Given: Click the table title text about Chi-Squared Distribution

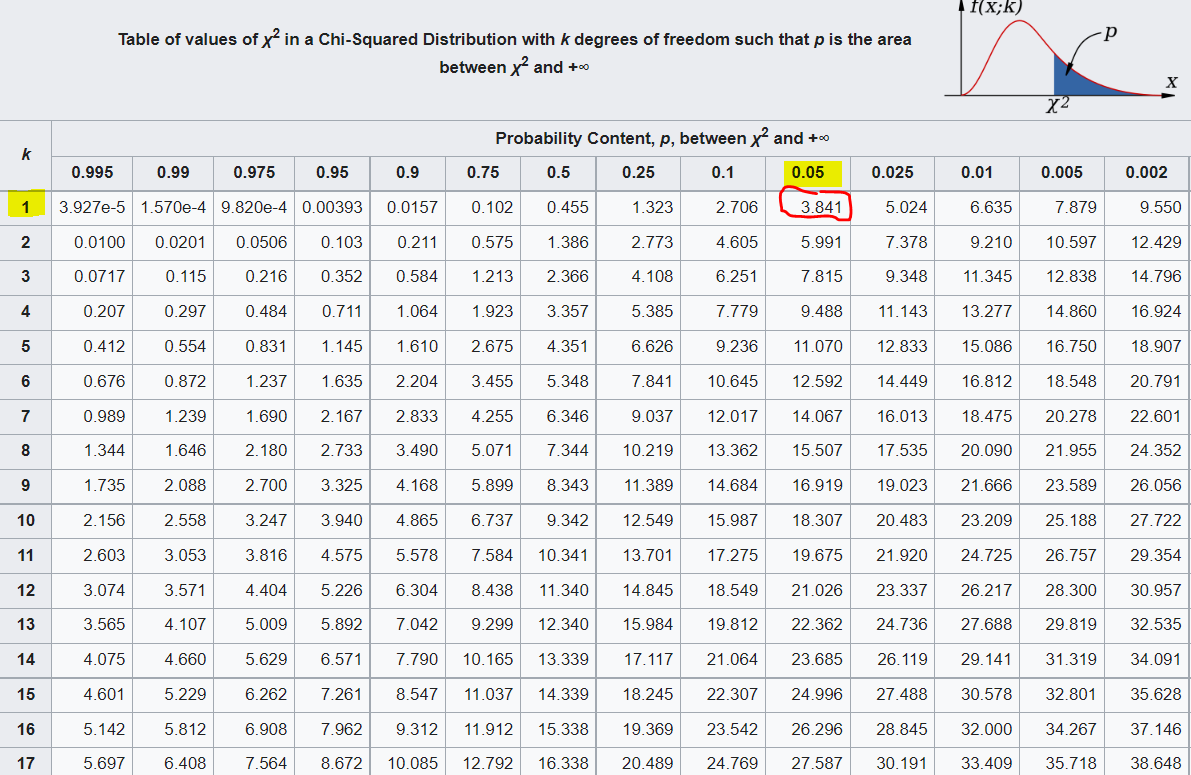Looking at the screenshot, I should pyautogui.click(x=514, y=52).
